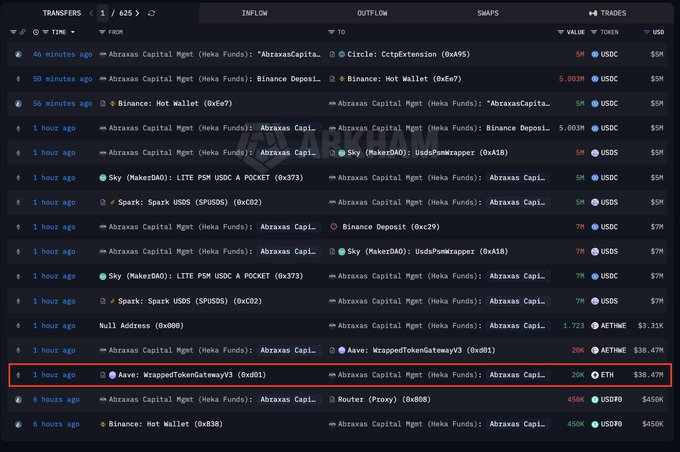Toggle the TIME column sort caret

tap(72, 32)
